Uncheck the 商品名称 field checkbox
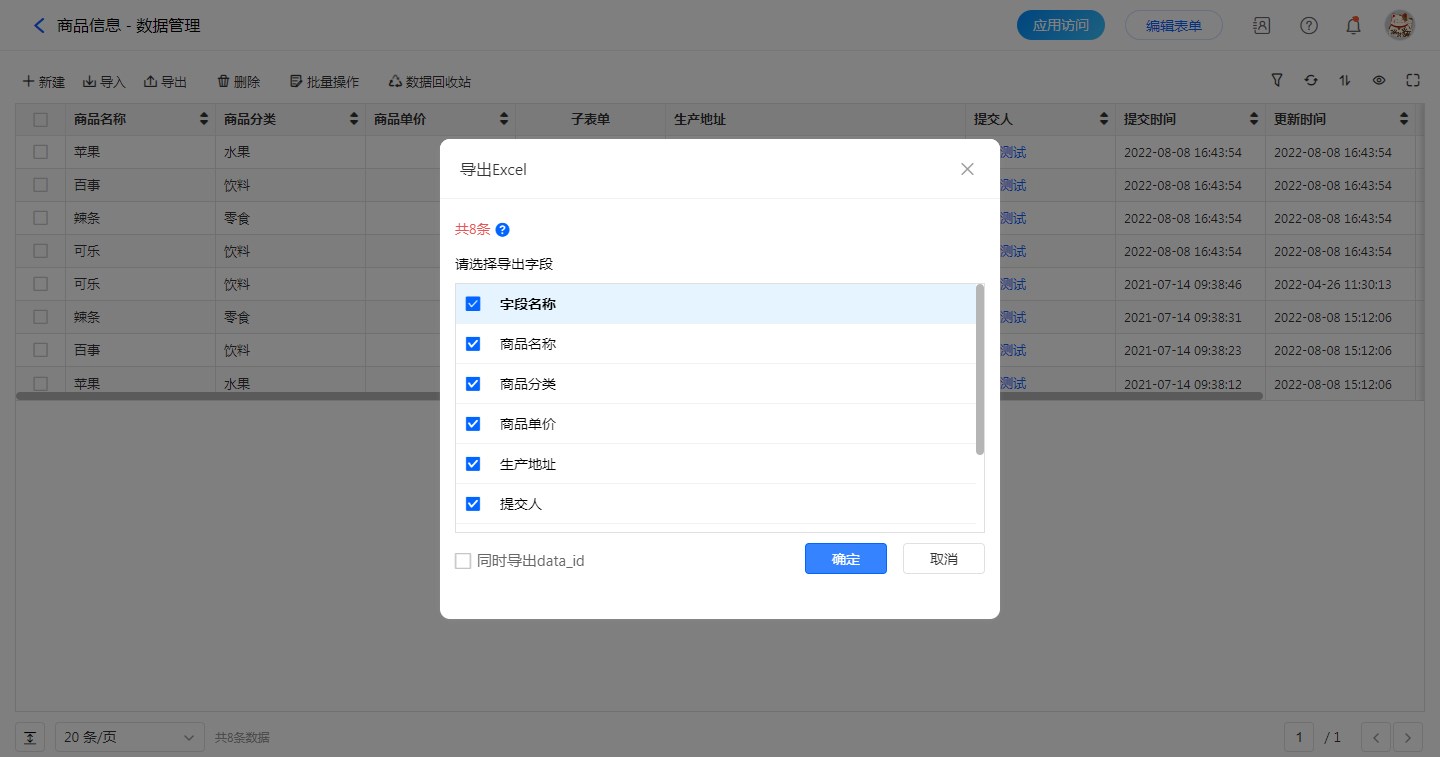Image resolution: width=1440 pixels, height=757 pixels. 473,344
